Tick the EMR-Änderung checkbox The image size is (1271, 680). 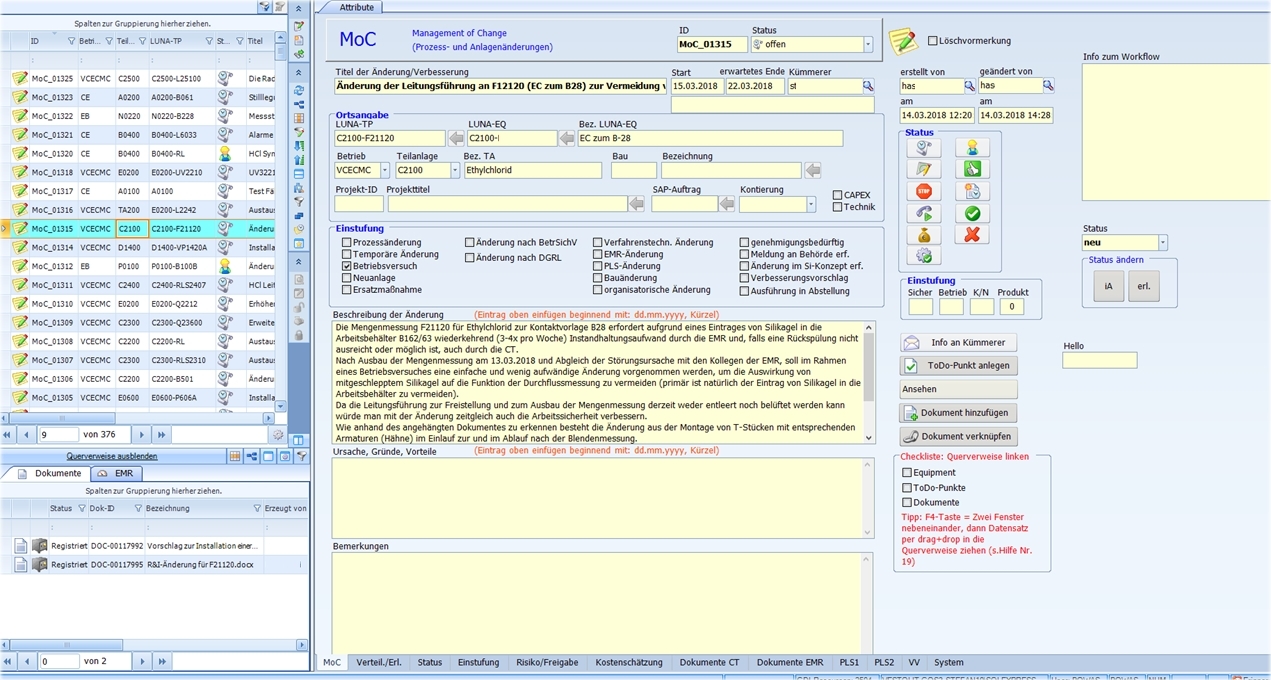click(598, 255)
